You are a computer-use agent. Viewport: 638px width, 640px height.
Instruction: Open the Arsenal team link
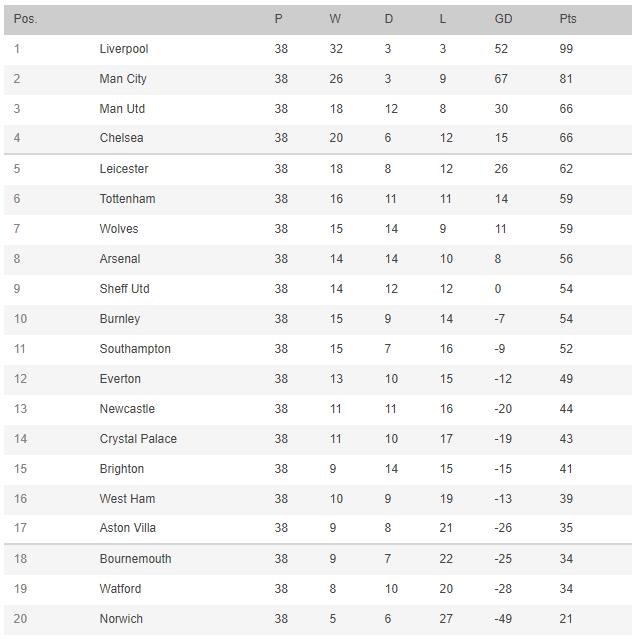[x=120, y=259]
